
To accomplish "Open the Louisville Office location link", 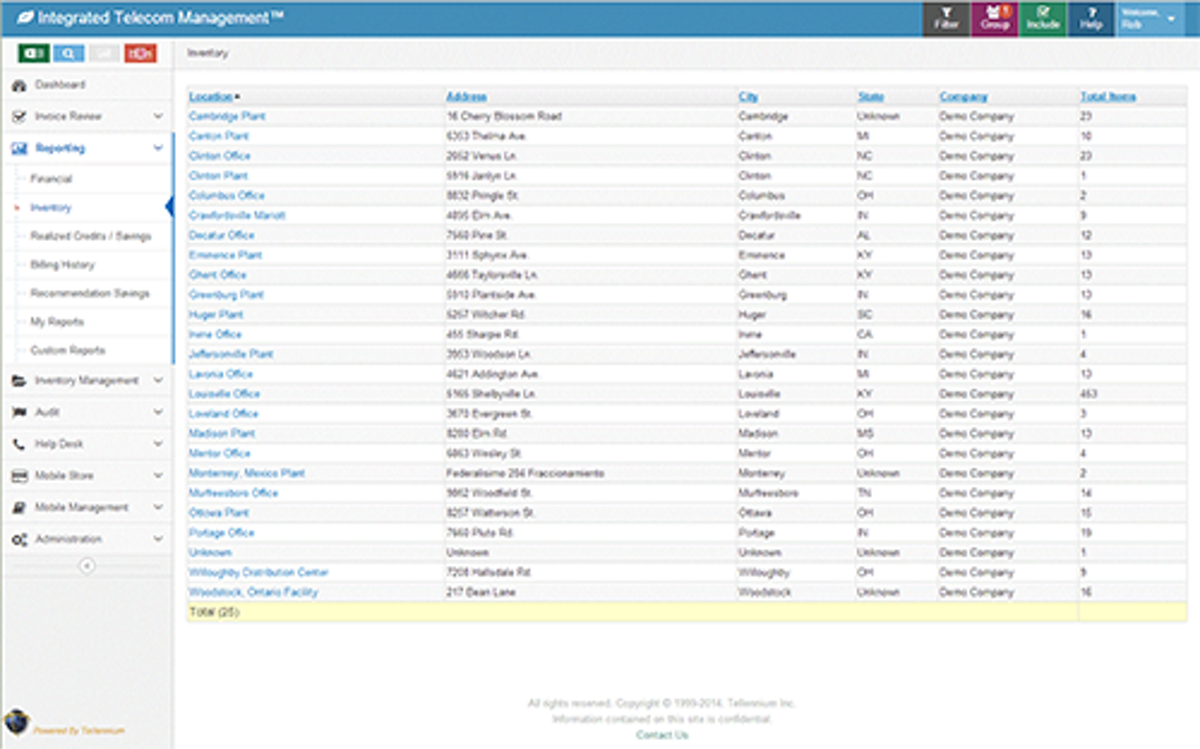I will 224,394.
